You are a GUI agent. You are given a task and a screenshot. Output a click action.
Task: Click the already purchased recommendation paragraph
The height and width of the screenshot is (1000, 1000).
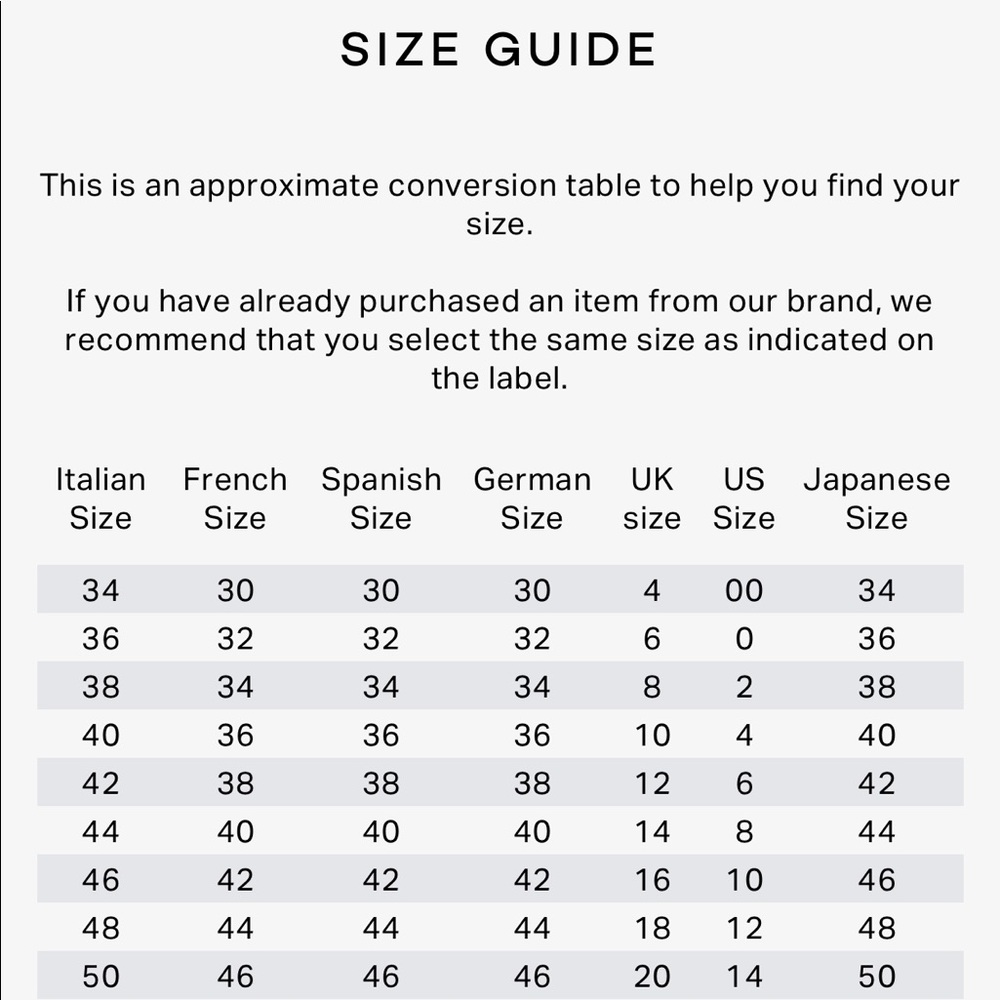pos(499,339)
